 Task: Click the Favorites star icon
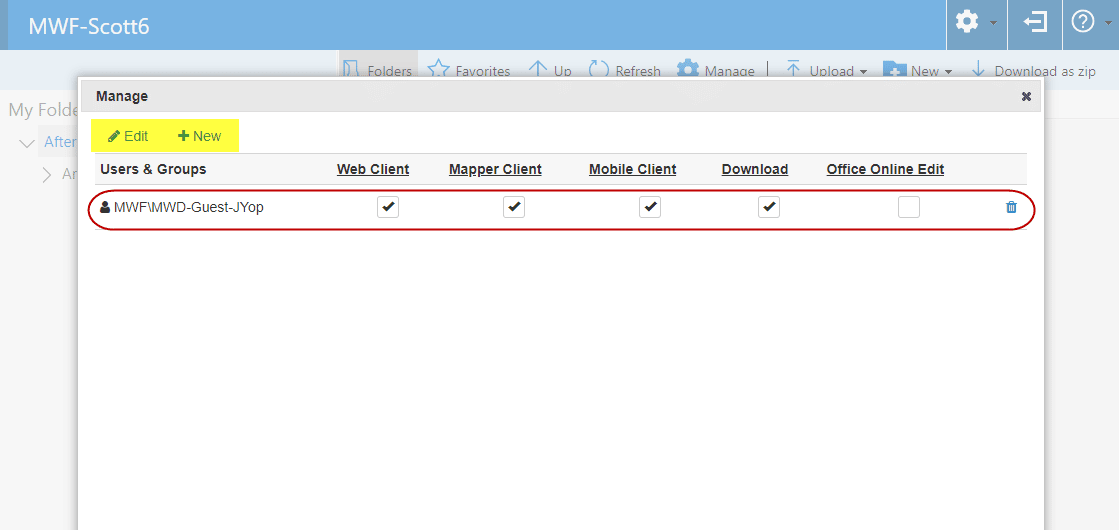click(x=438, y=70)
